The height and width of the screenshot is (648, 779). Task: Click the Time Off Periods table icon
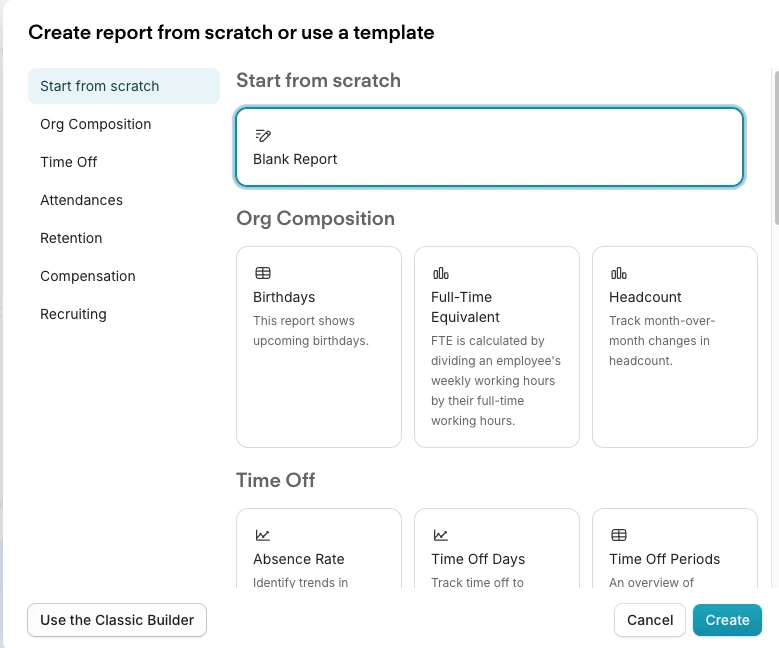pos(619,535)
